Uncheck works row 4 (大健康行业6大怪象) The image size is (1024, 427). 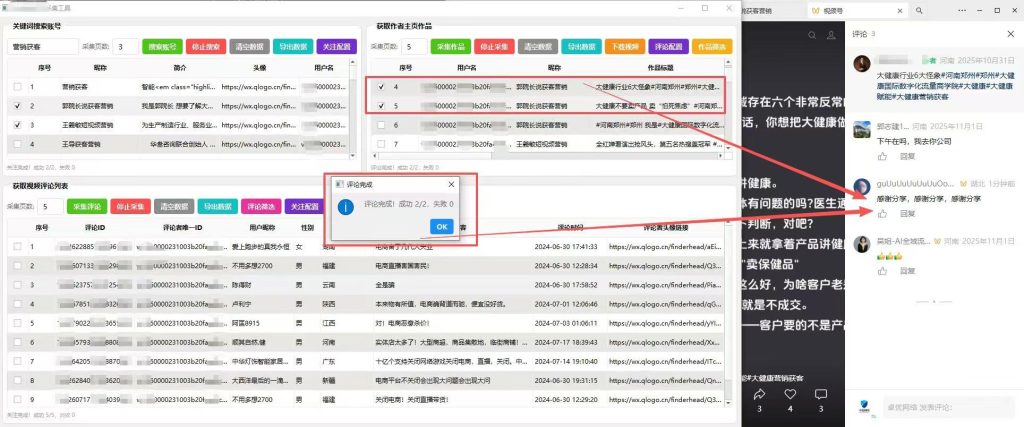pos(381,86)
